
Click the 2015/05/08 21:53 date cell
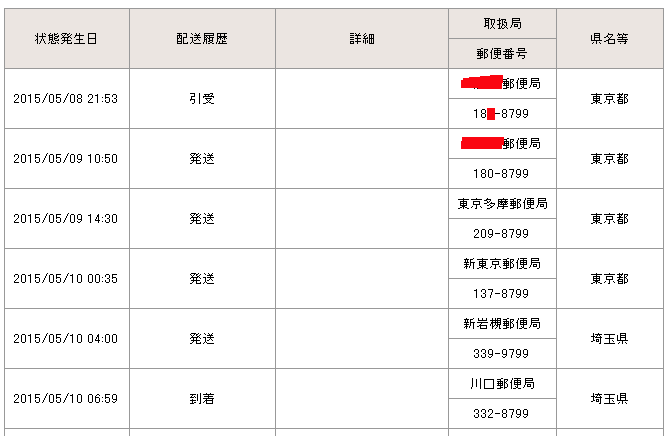(x=67, y=99)
